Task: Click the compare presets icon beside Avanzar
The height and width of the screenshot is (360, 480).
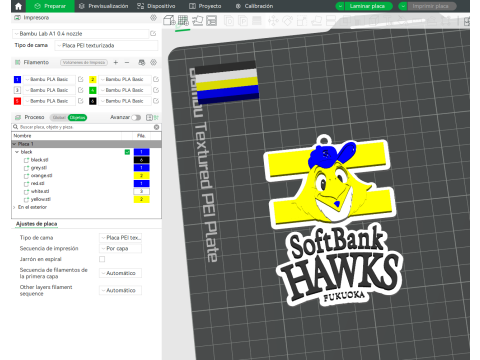Action: pyautogui.click(x=149, y=117)
